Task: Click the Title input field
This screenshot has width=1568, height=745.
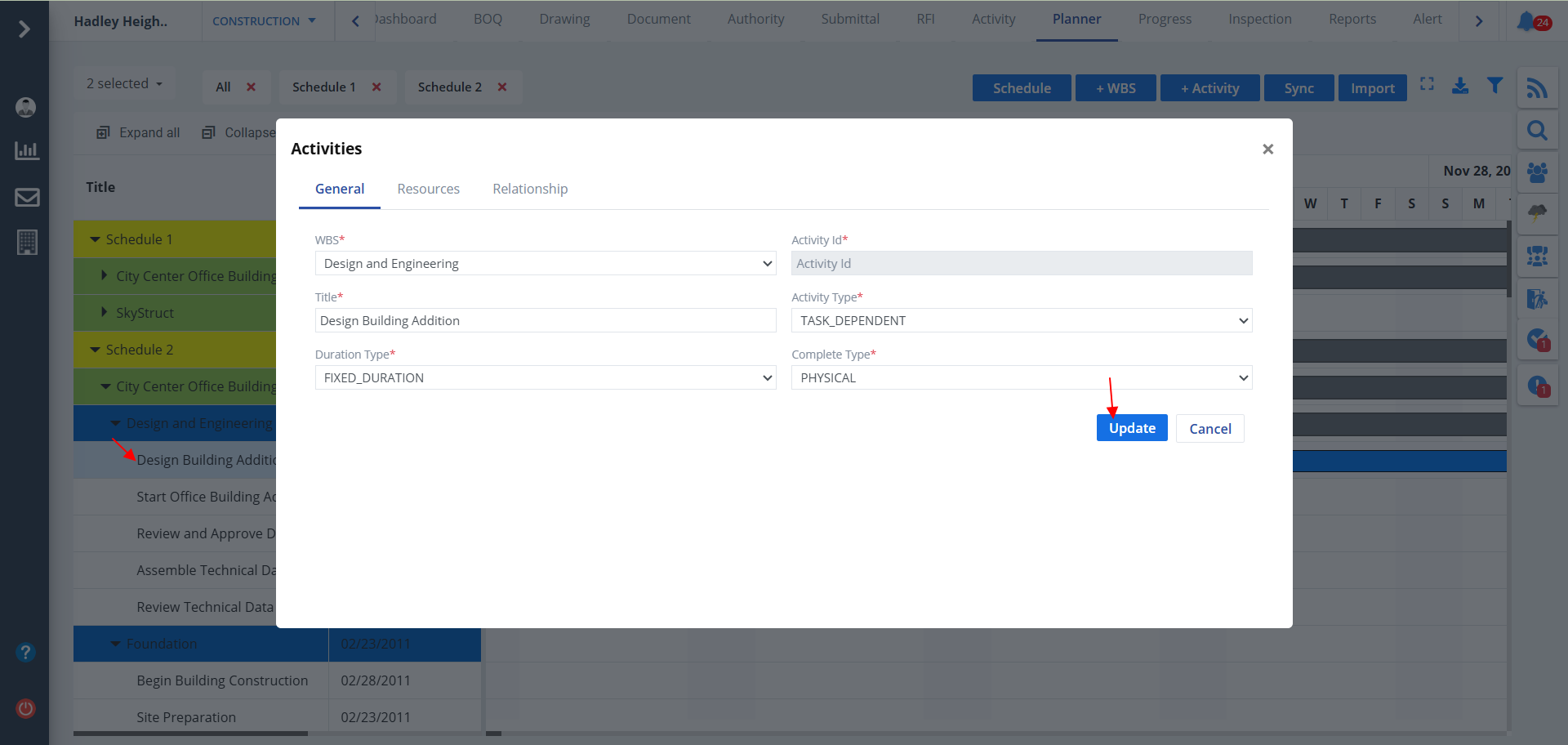Action: (545, 320)
